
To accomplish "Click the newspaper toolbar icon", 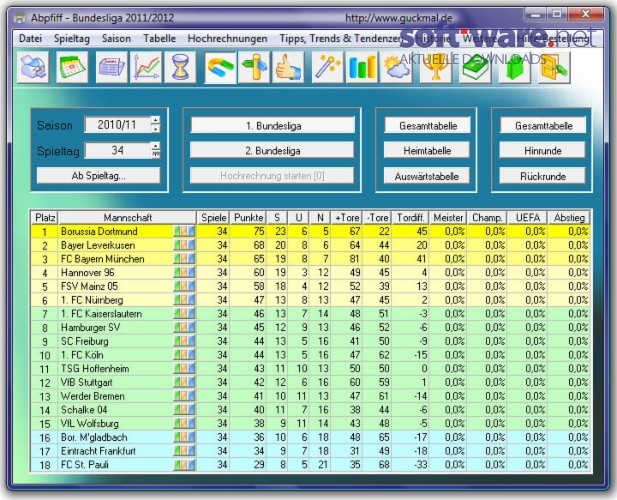I will [112, 67].
